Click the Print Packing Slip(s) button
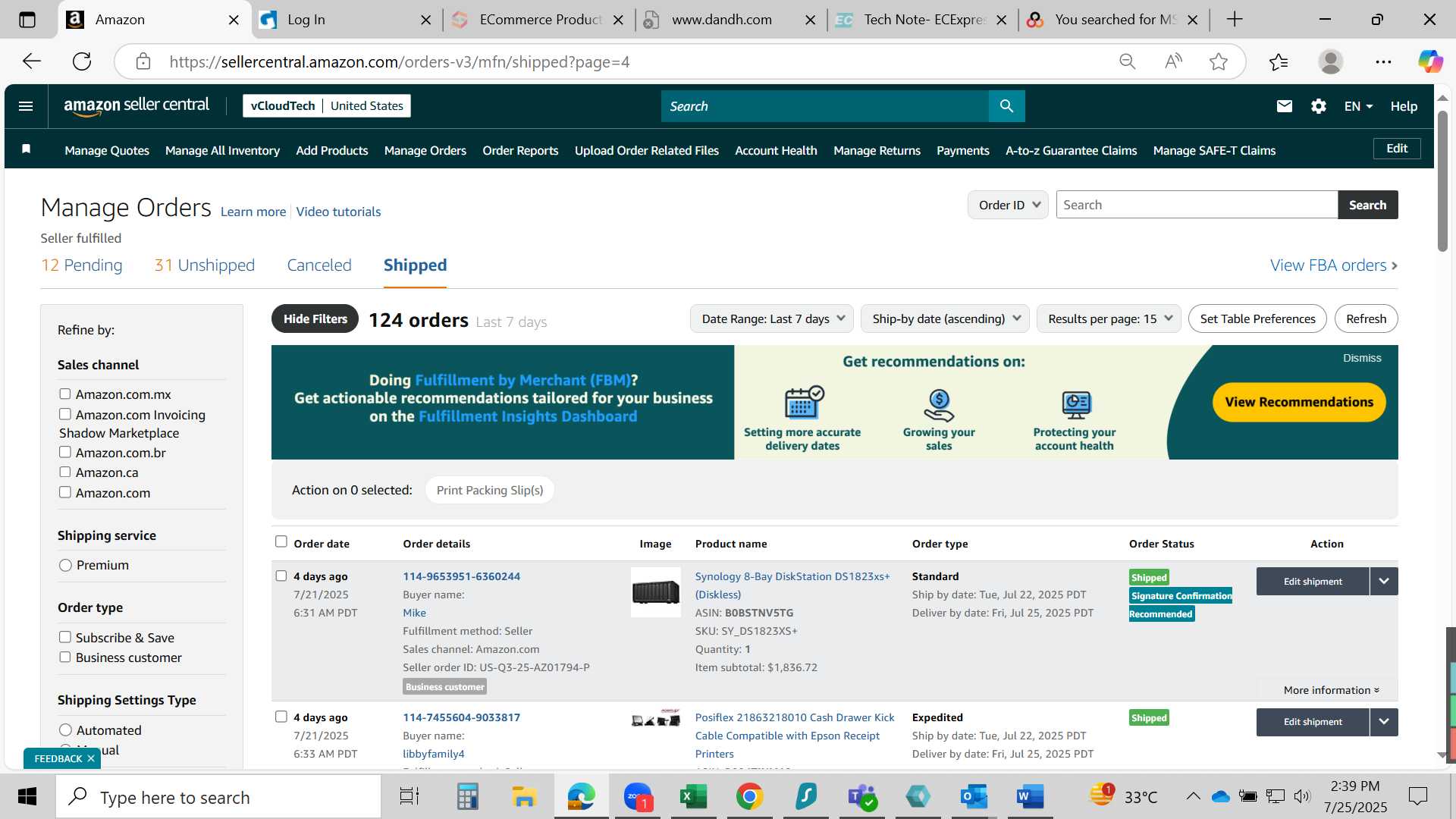Image resolution: width=1456 pixels, height=819 pixels. click(x=490, y=490)
